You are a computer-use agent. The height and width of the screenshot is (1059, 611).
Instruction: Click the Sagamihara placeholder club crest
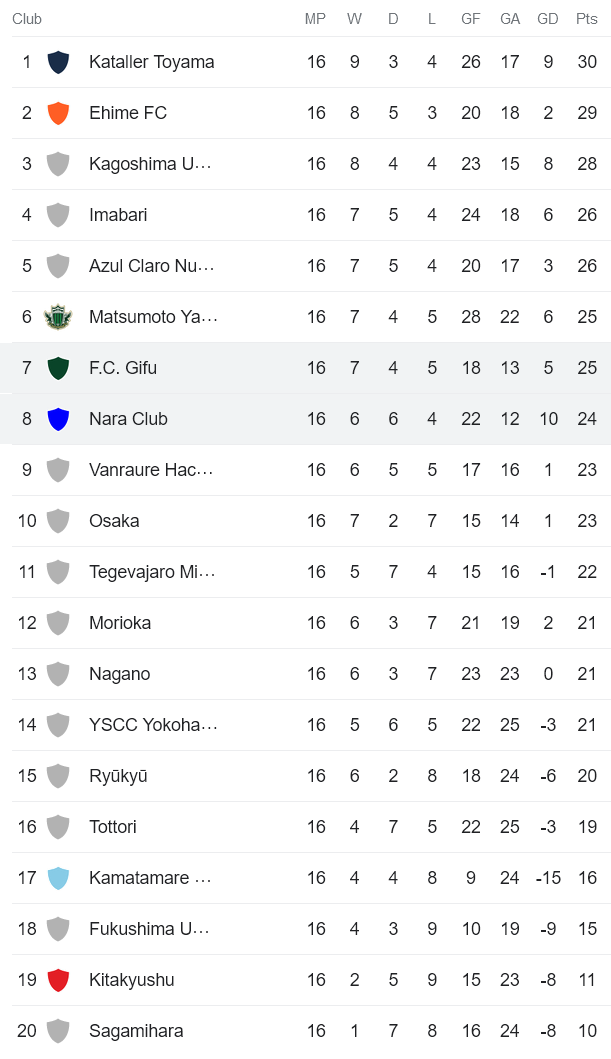tap(58, 1030)
